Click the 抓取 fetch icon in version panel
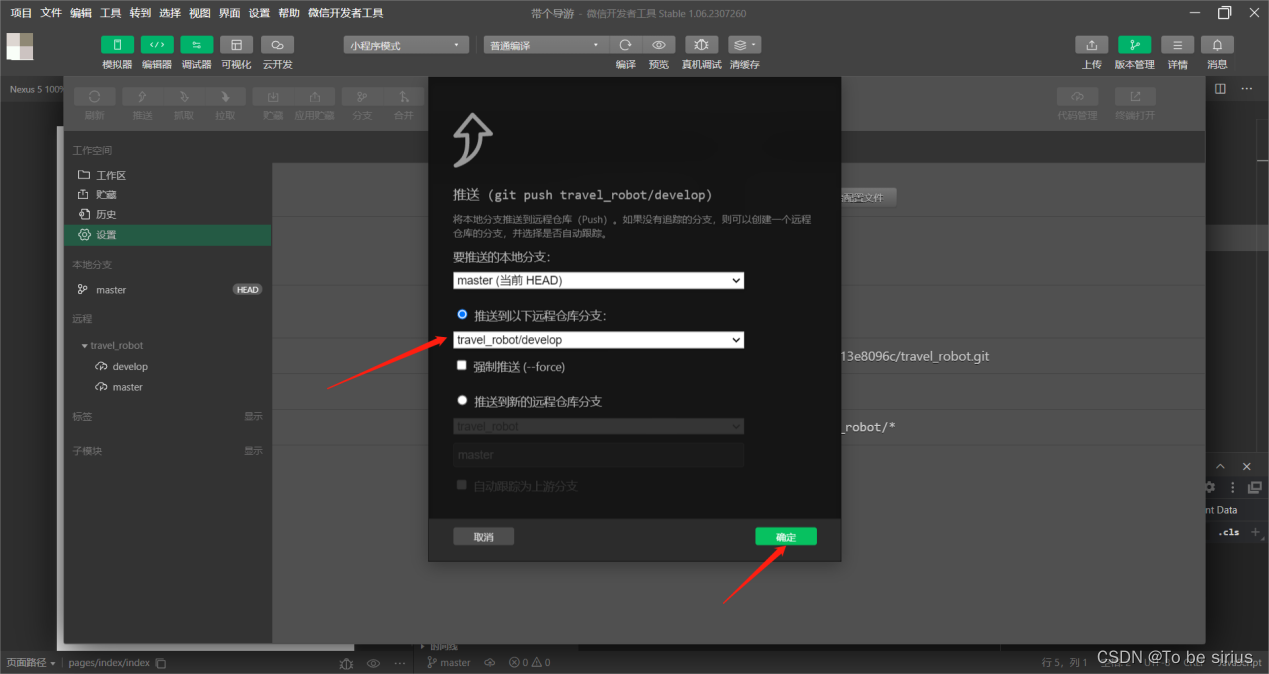Image resolution: width=1269 pixels, height=674 pixels. pos(184,97)
